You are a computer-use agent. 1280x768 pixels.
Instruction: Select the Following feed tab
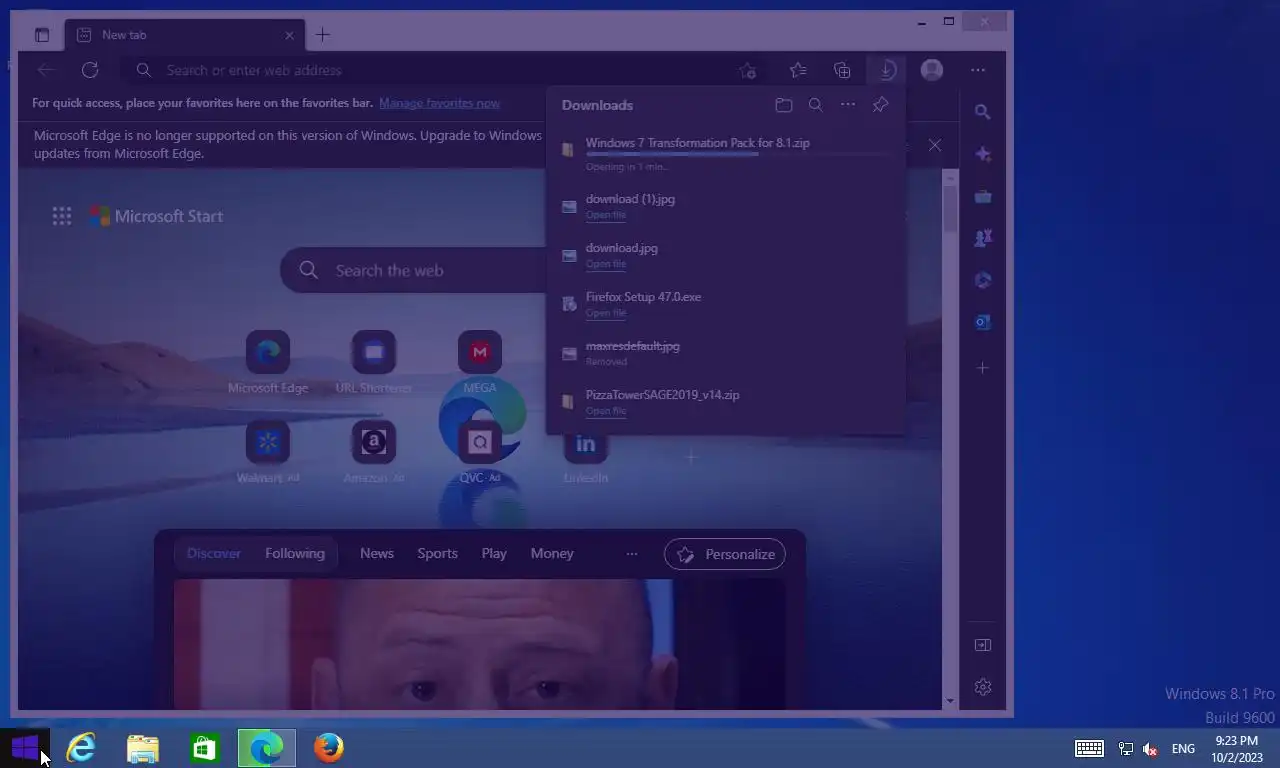tap(295, 553)
